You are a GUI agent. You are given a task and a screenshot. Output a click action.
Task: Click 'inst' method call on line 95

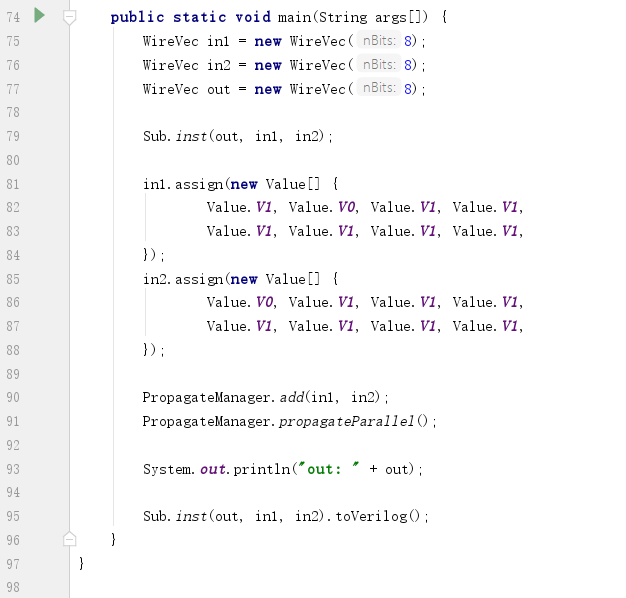(191, 516)
